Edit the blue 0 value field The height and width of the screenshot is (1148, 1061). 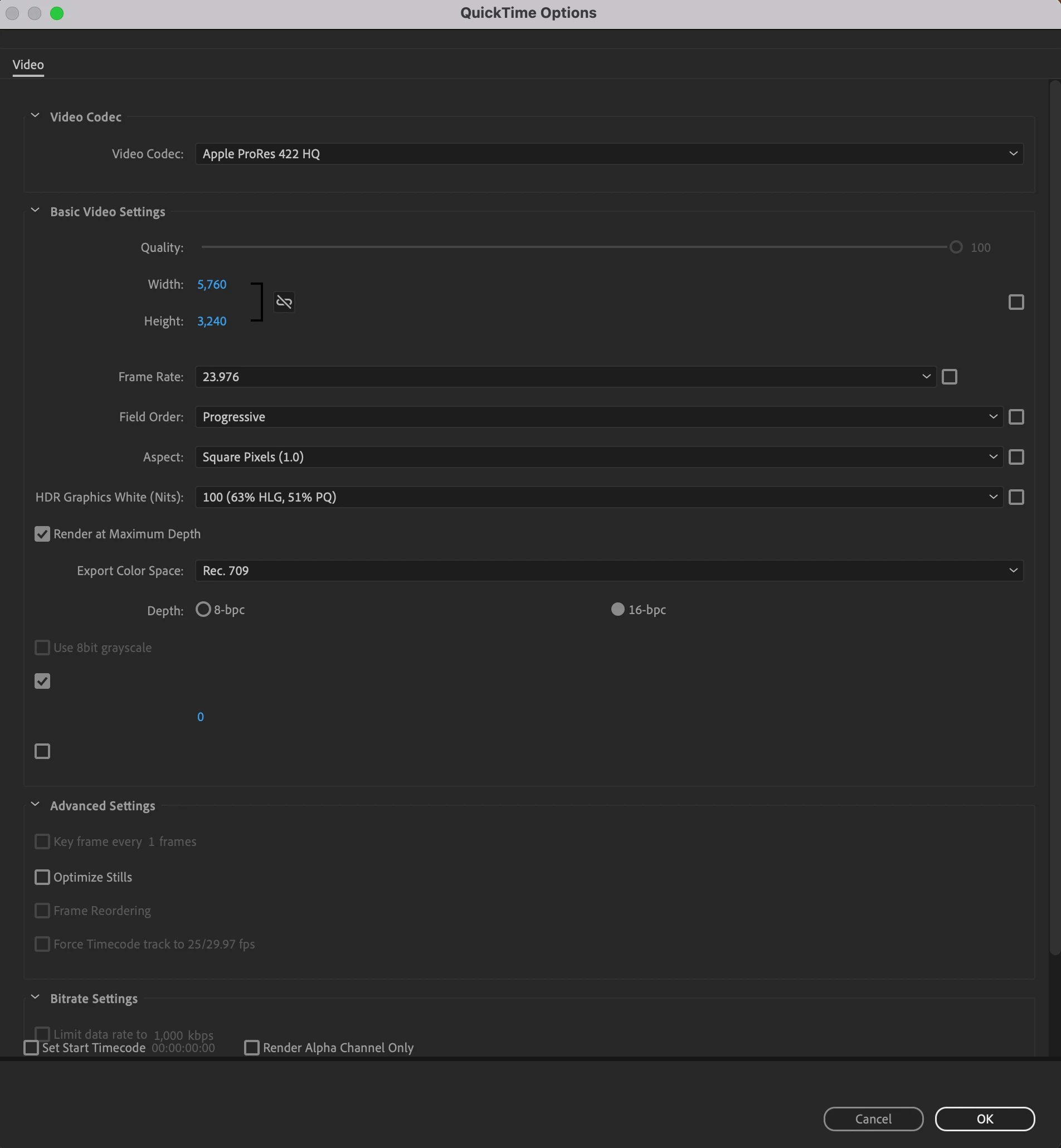[201, 717]
